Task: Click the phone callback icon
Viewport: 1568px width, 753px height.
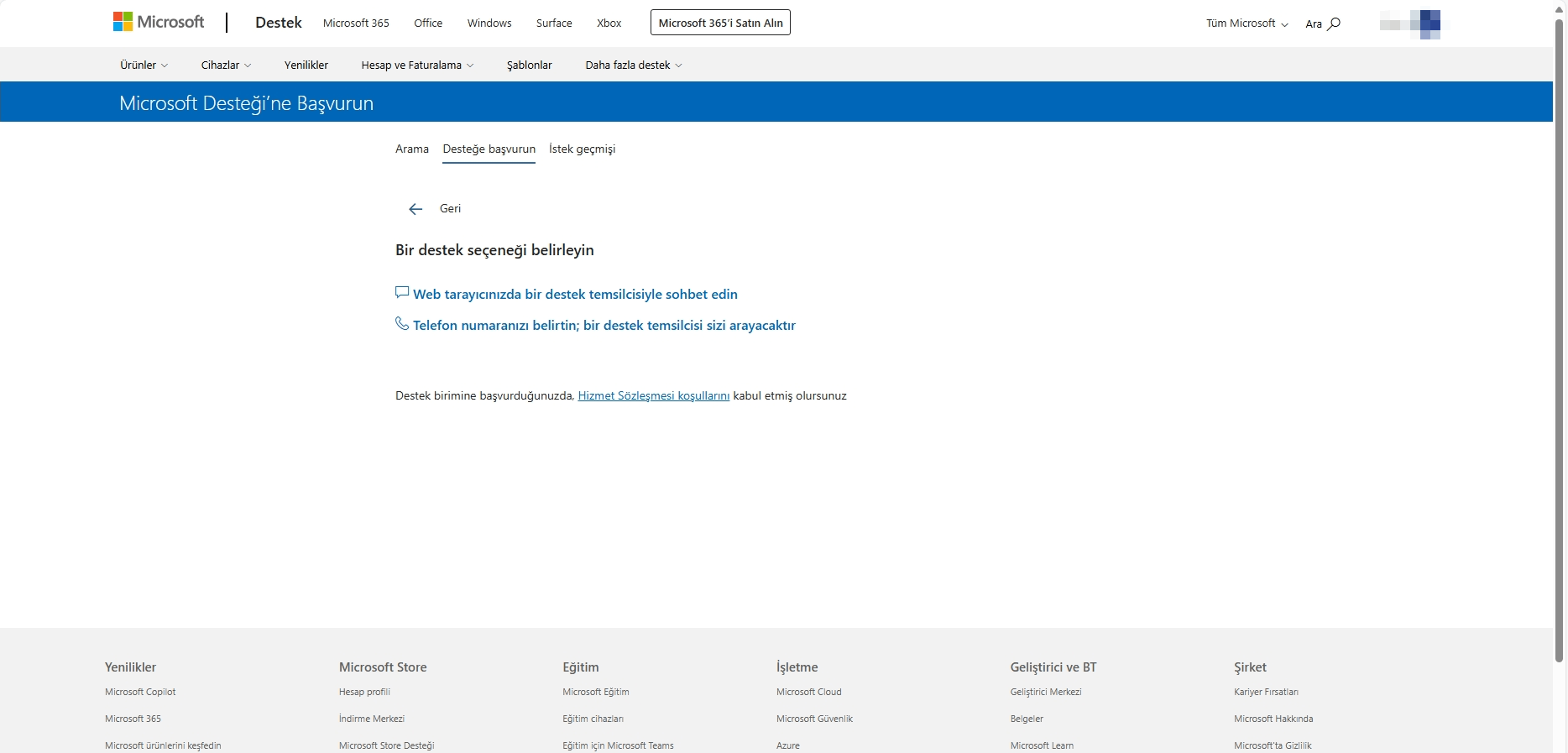Action: (x=402, y=324)
